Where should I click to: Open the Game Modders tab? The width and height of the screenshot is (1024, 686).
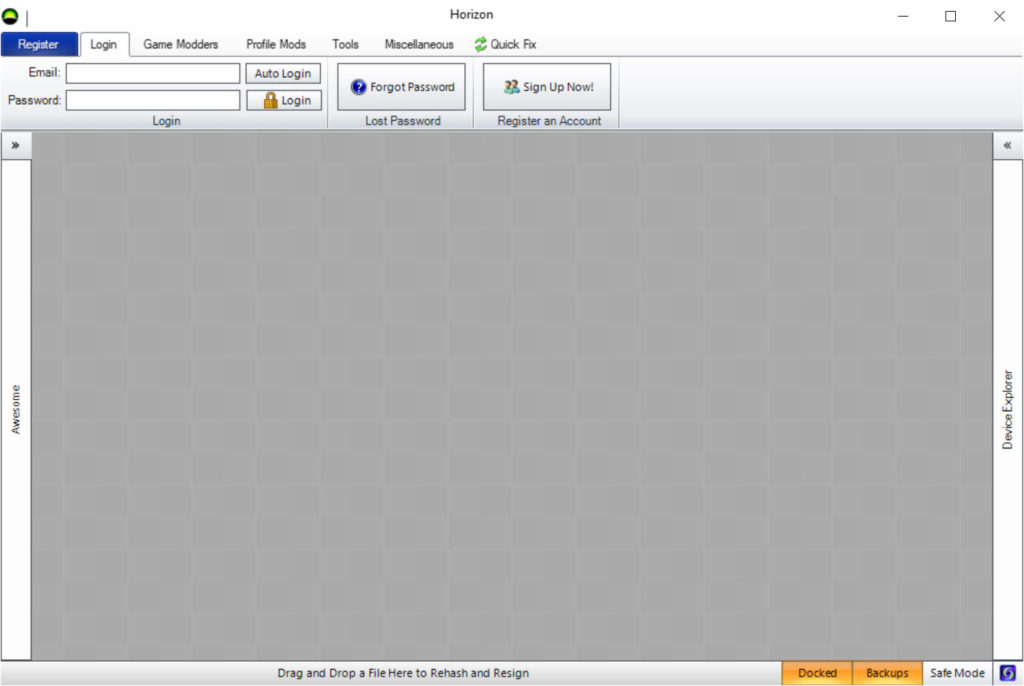tap(181, 44)
